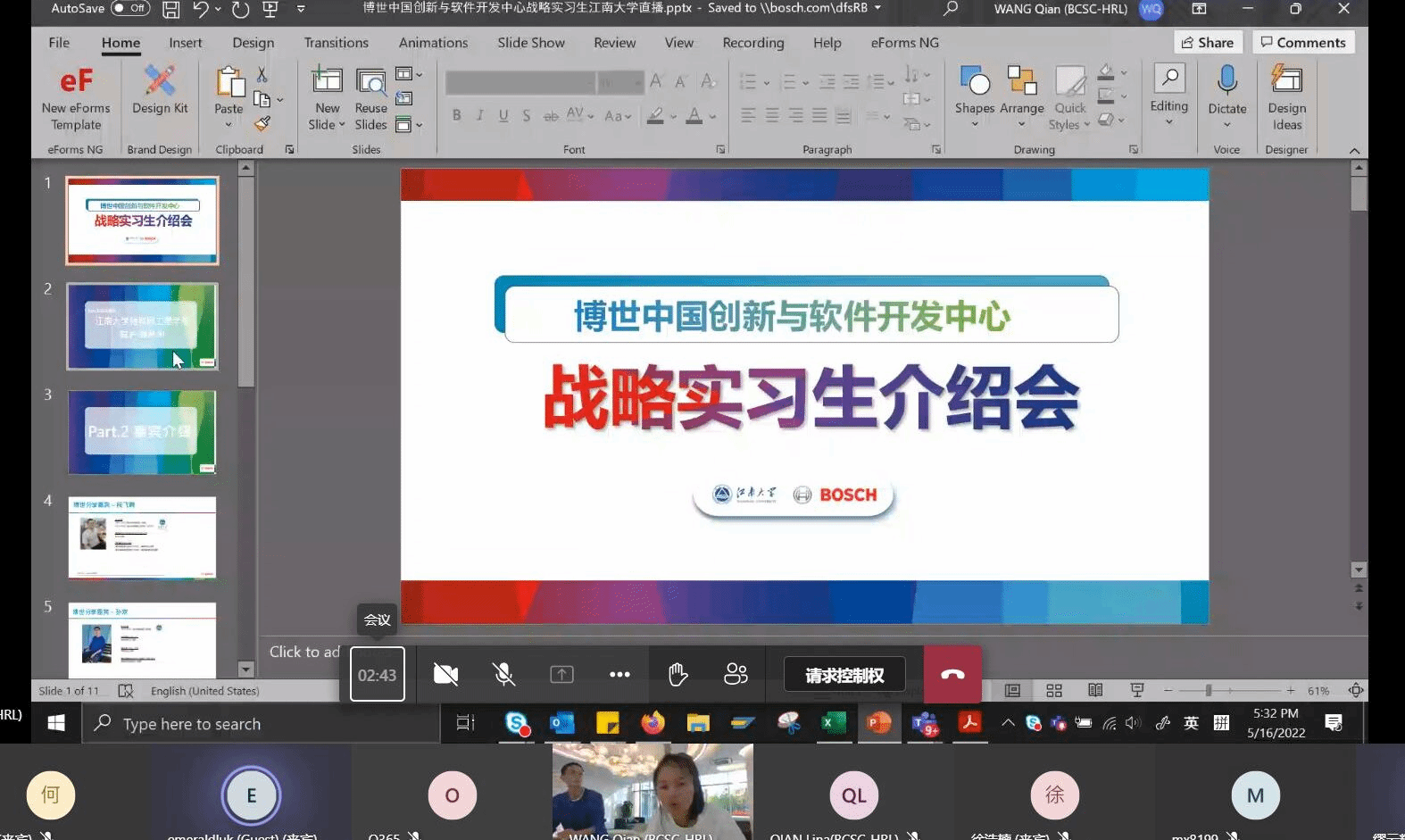This screenshot has height=840, width=1405.
Task: Open the Design Ideas pane
Action: click(x=1286, y=91)
